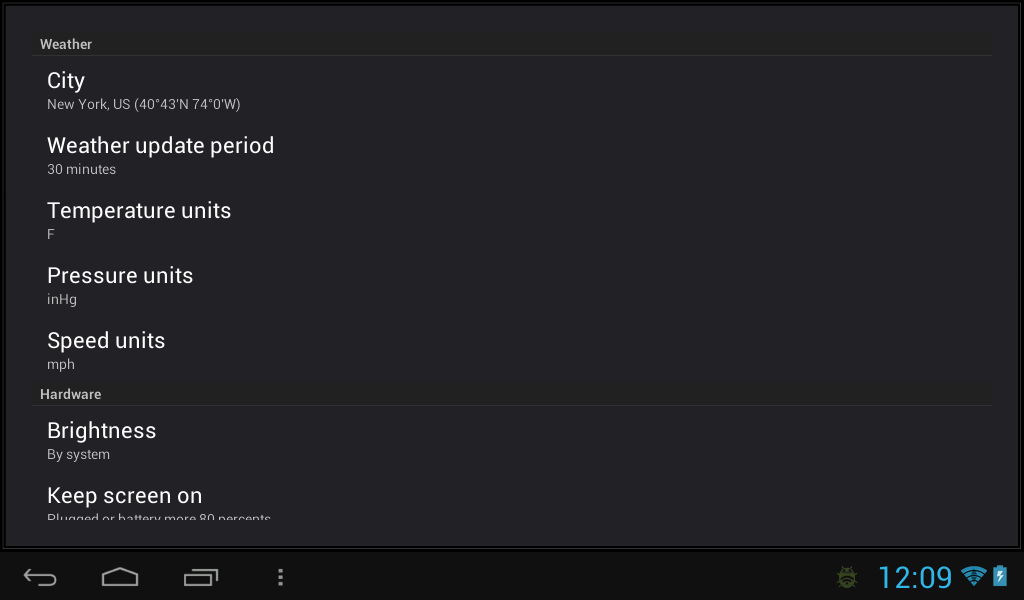Tap the Wi-Fi signal icon
The image size is (1024, 600).
(x=973, y=576)
